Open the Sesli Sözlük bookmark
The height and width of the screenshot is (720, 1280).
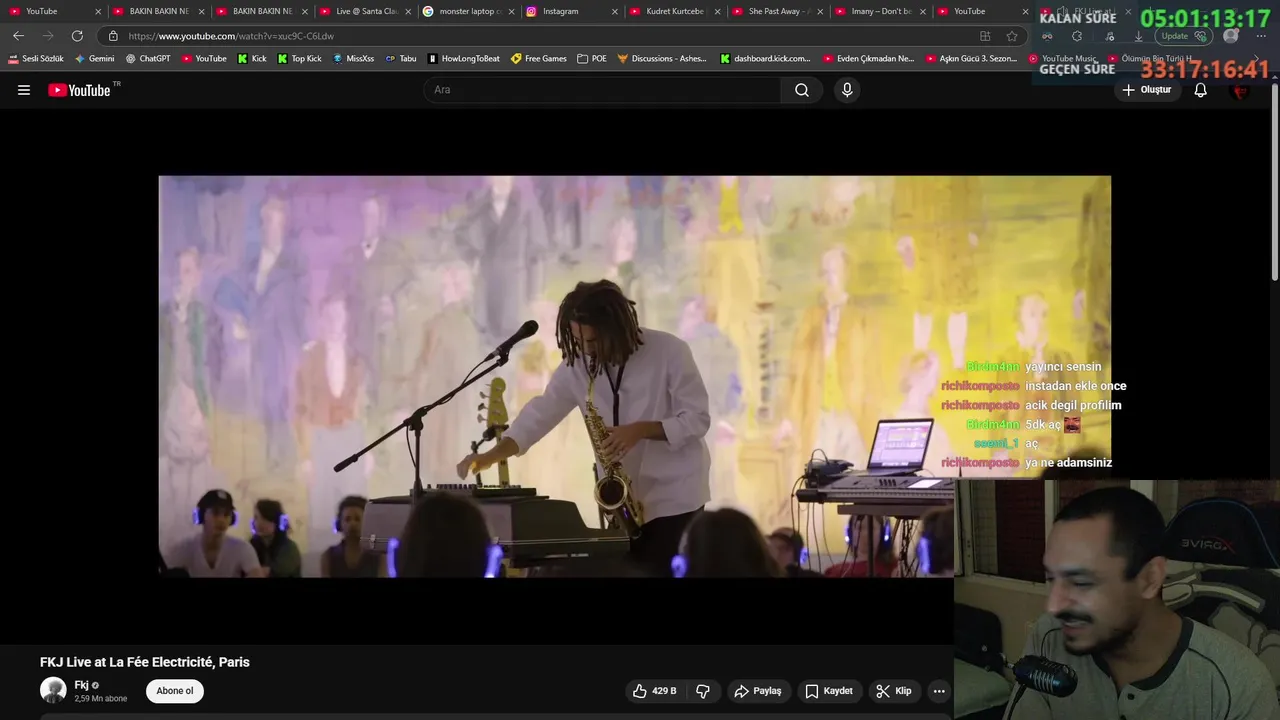click(36, 59)
